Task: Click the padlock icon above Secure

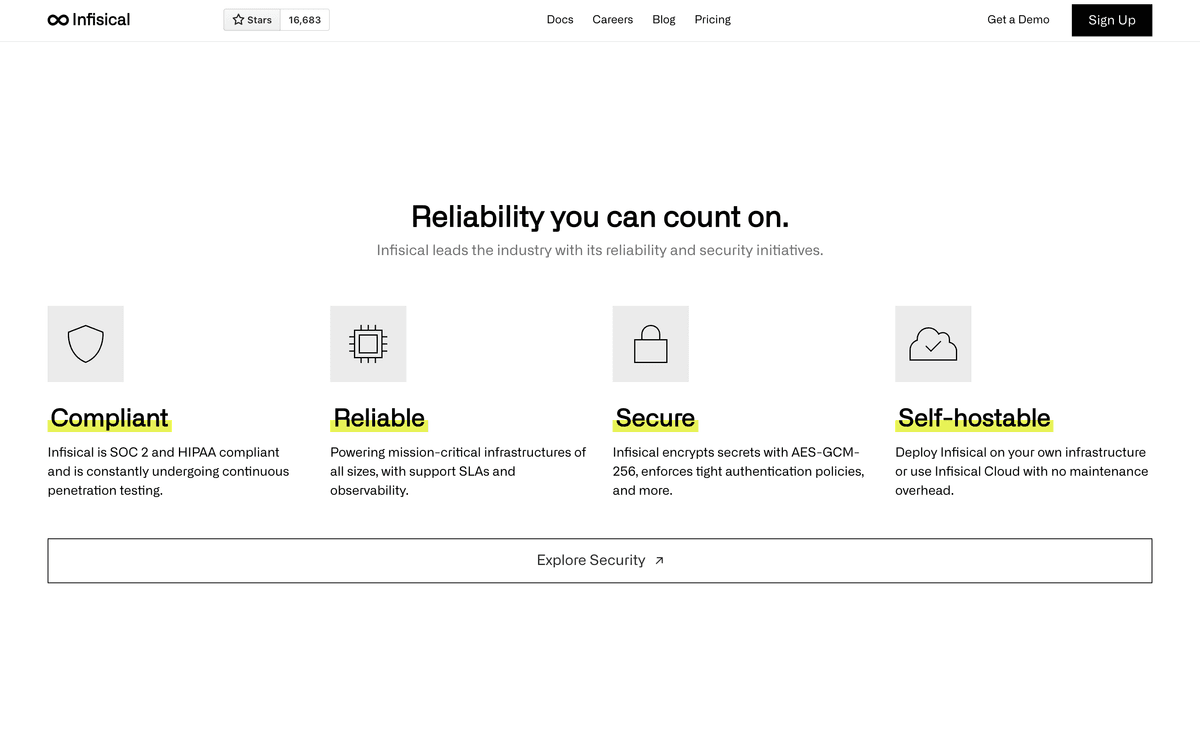Action: point(650,344)
